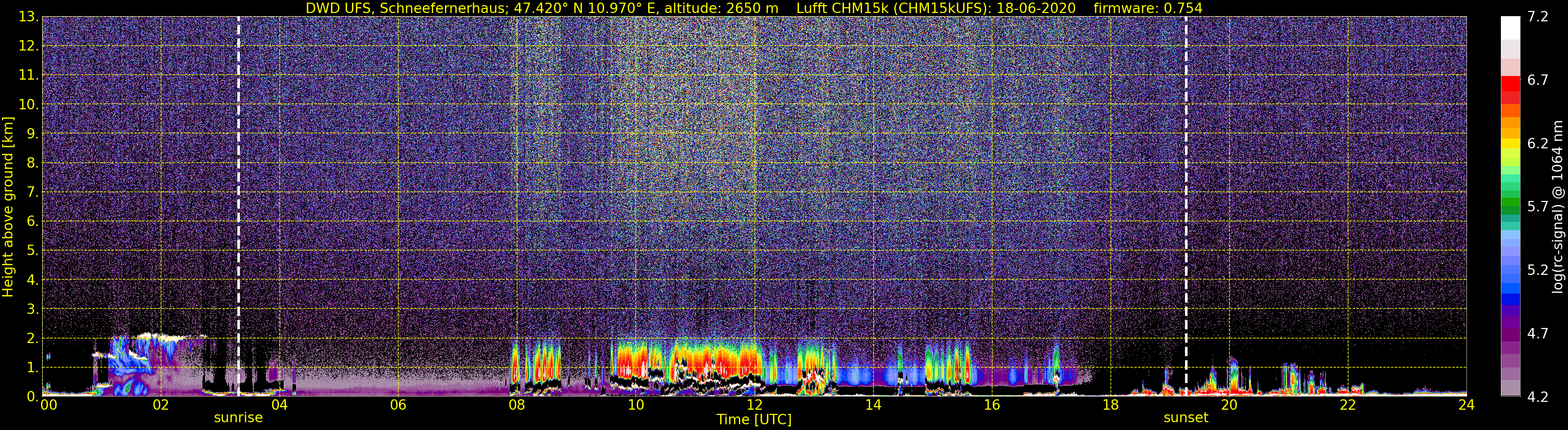
Task: Click the time axis tick '10'
Action: coord(635,405)
